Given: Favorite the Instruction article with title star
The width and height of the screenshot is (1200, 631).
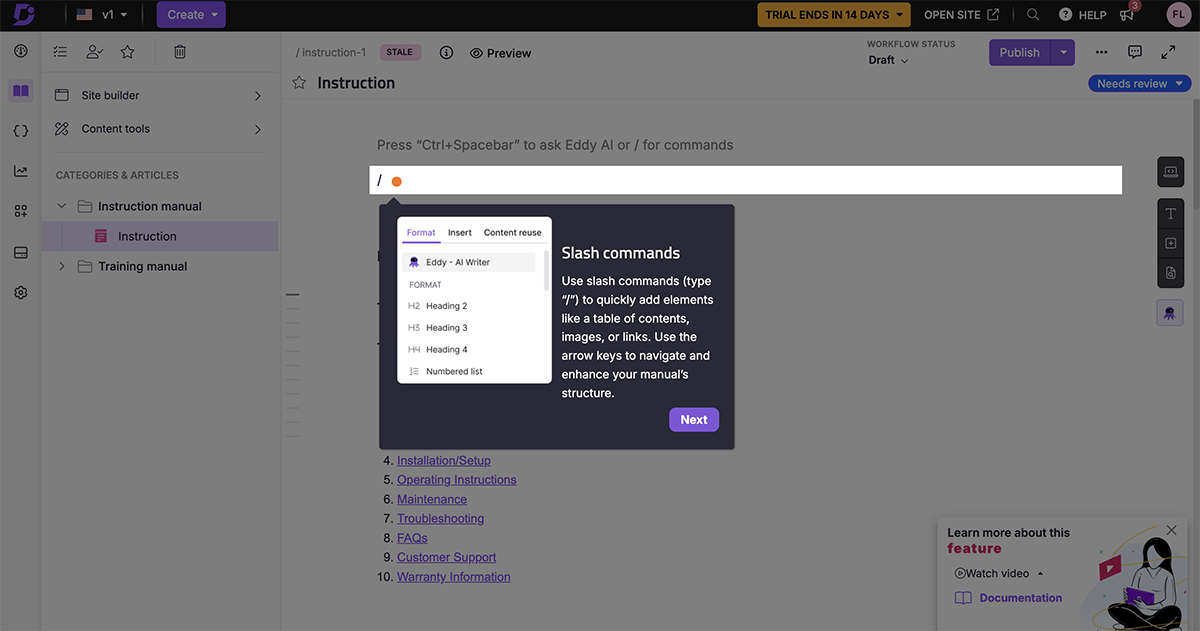Looking at the screenshot, I should pos(299,83).
